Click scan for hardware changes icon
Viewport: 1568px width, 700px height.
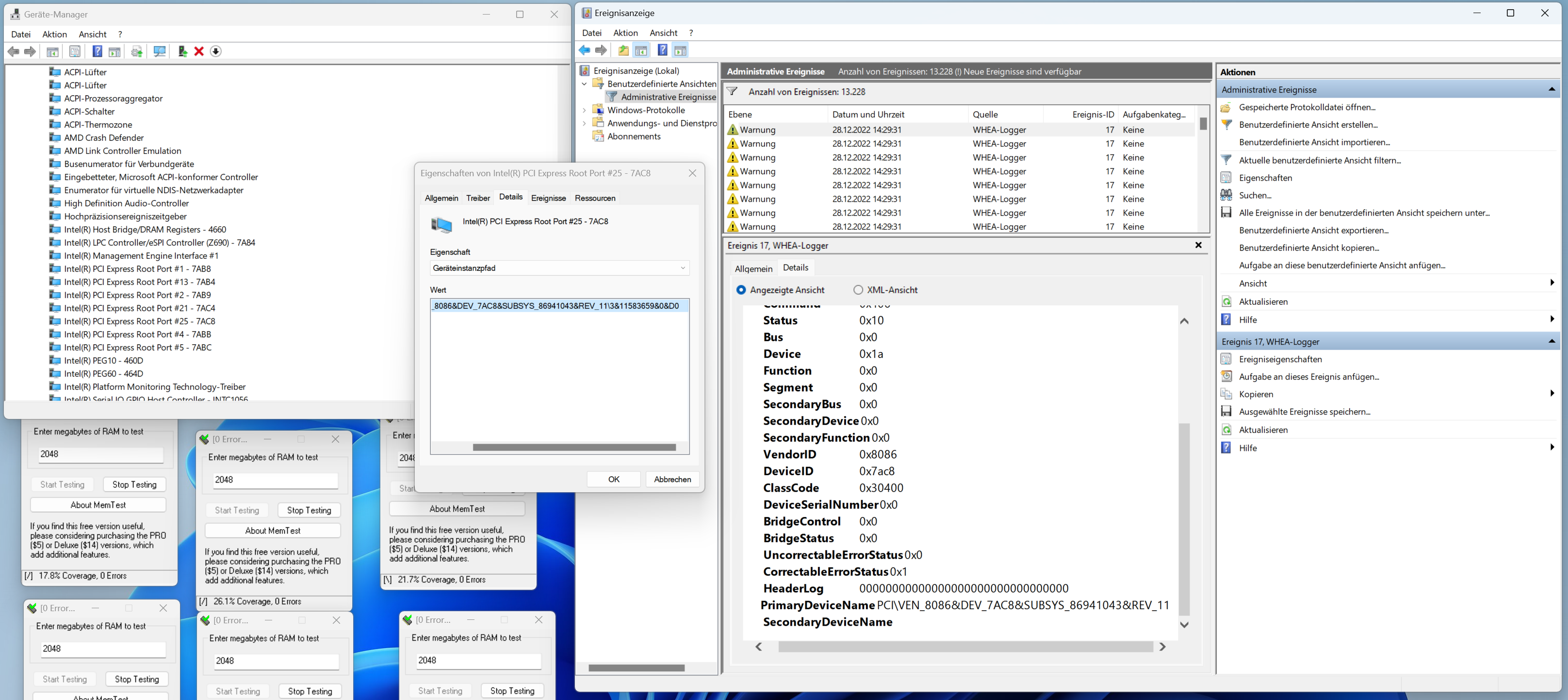(x=160, y=51)
